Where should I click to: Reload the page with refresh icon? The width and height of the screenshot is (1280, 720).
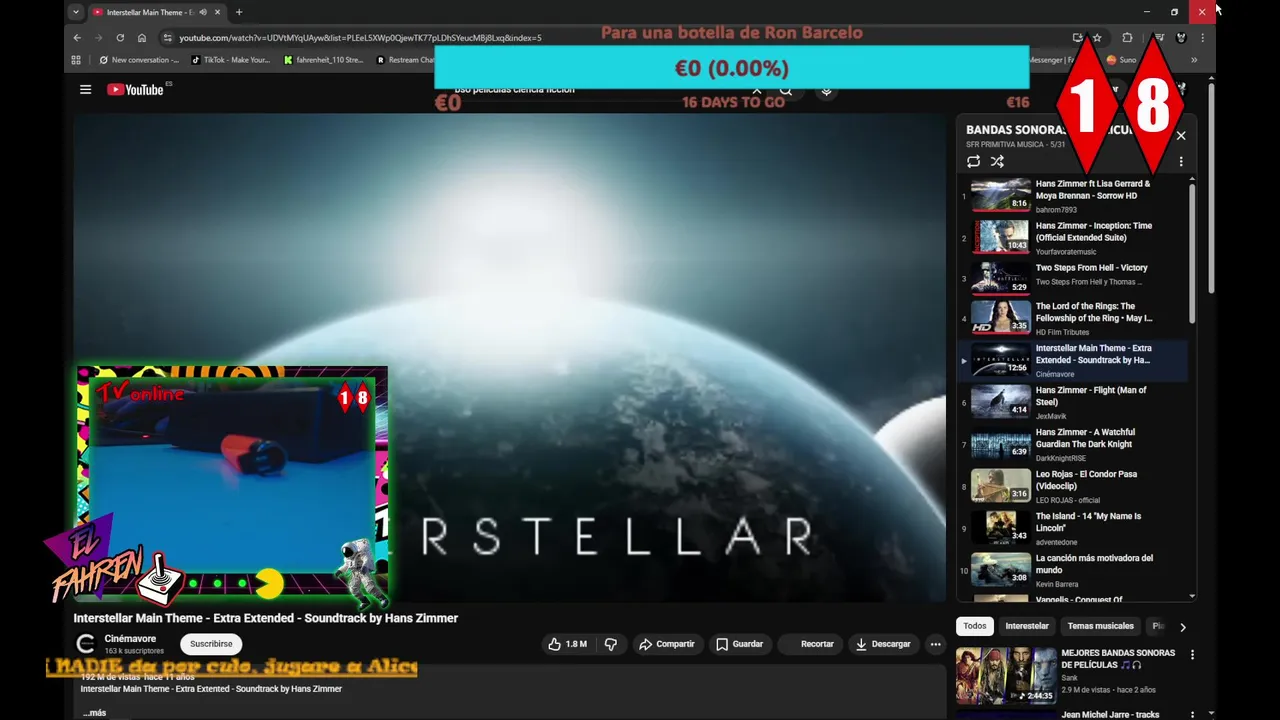pyautogui.click(x=120, y=38)
